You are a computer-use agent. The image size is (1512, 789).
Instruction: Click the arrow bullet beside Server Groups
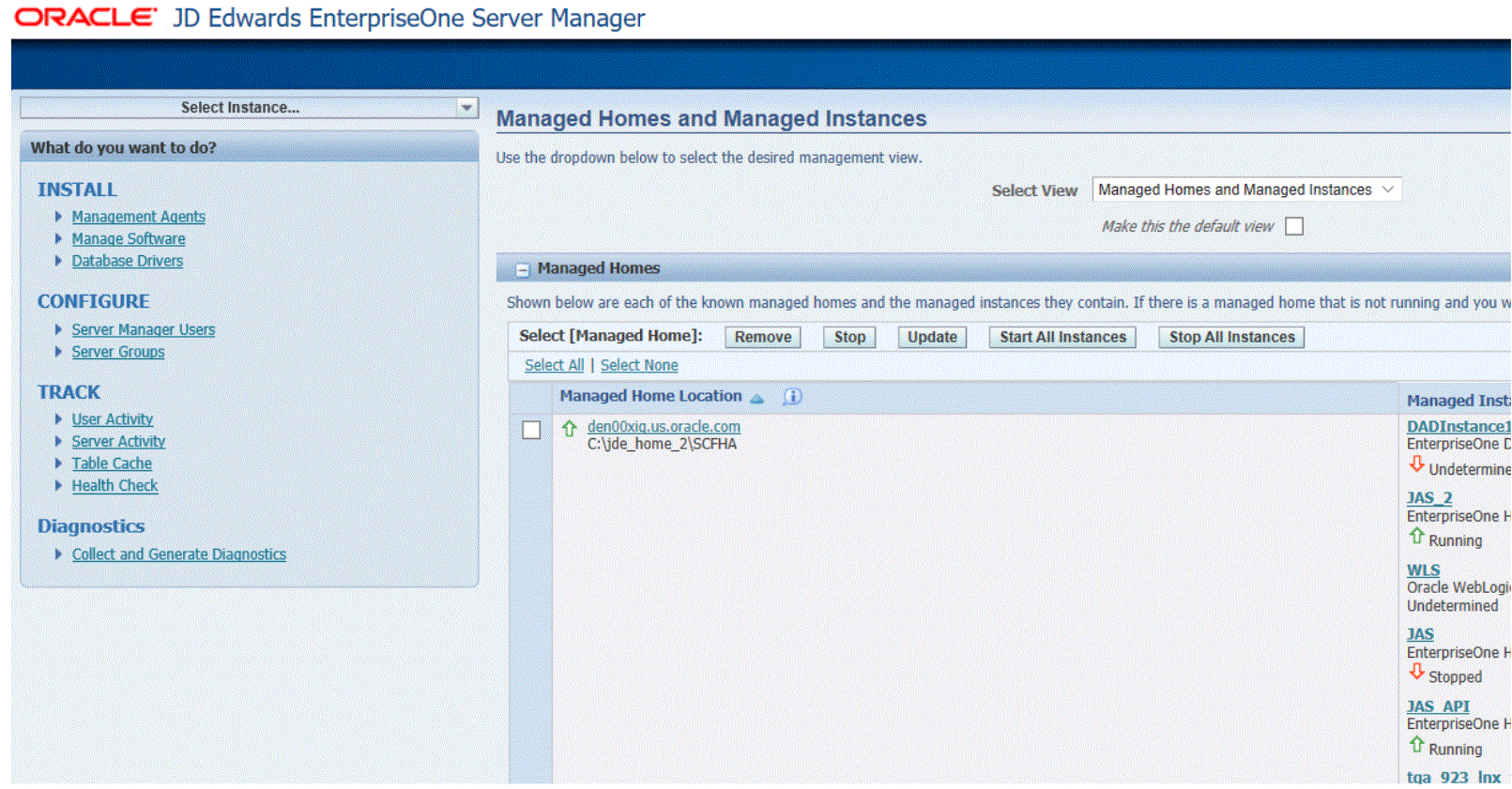point(58,352)
